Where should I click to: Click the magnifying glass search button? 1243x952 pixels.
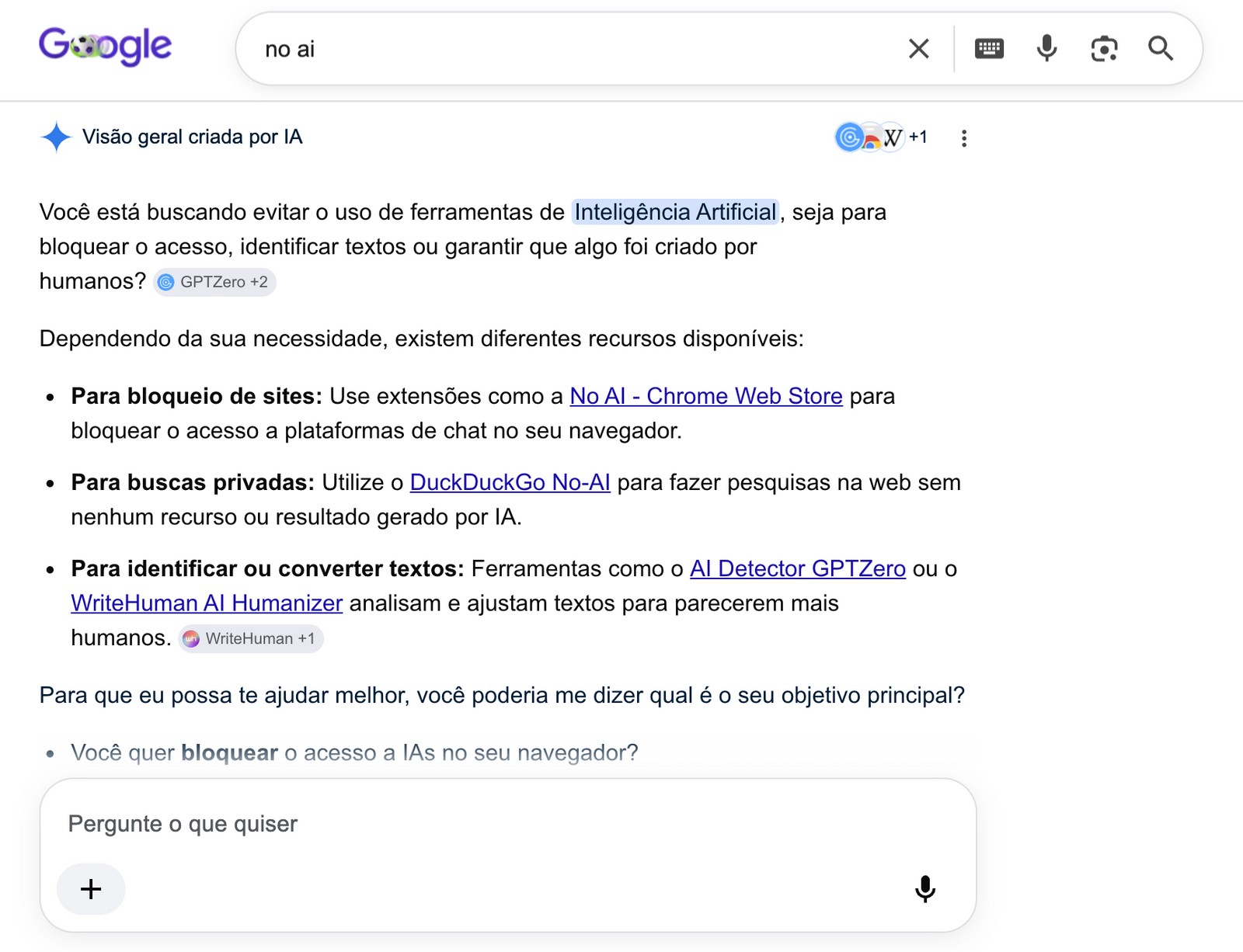pos(1161,48)
